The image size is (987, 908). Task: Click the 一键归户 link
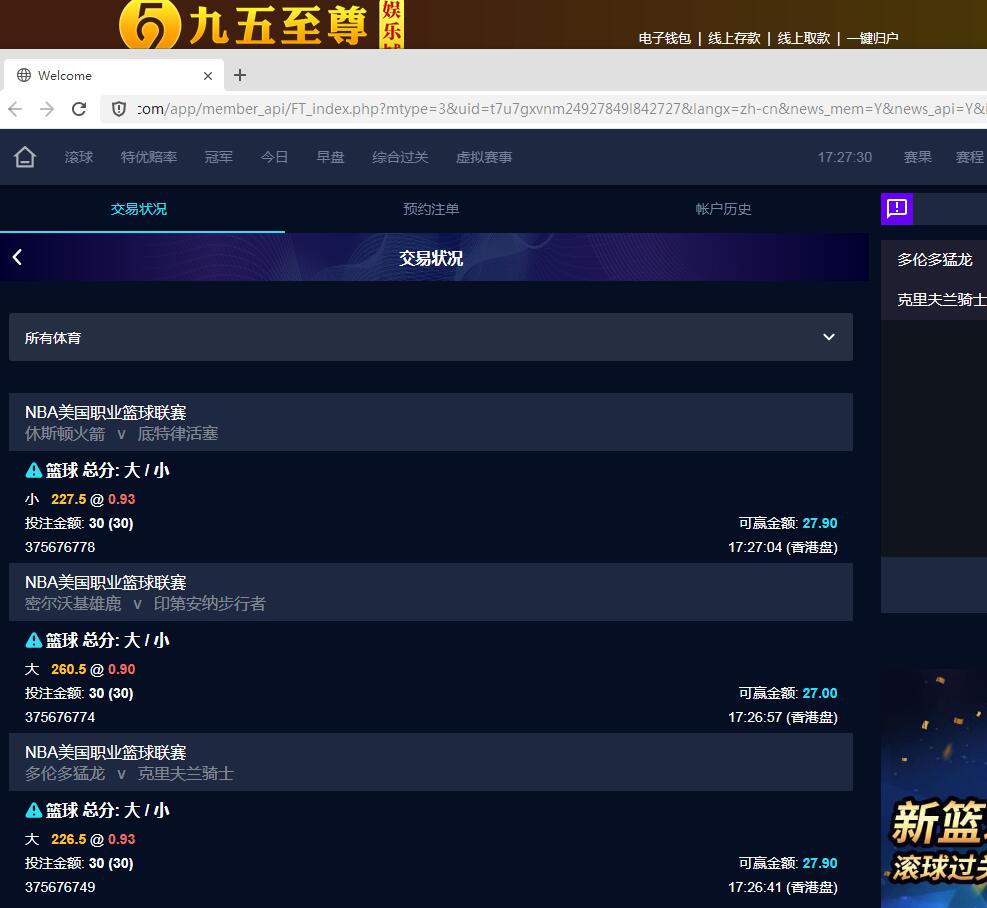pos(872,38)
